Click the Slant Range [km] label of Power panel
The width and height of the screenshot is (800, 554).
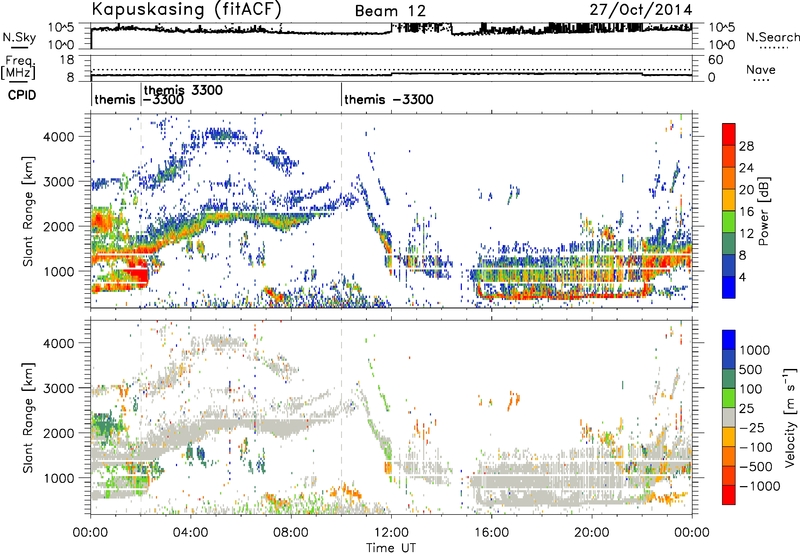click(28, 211)
